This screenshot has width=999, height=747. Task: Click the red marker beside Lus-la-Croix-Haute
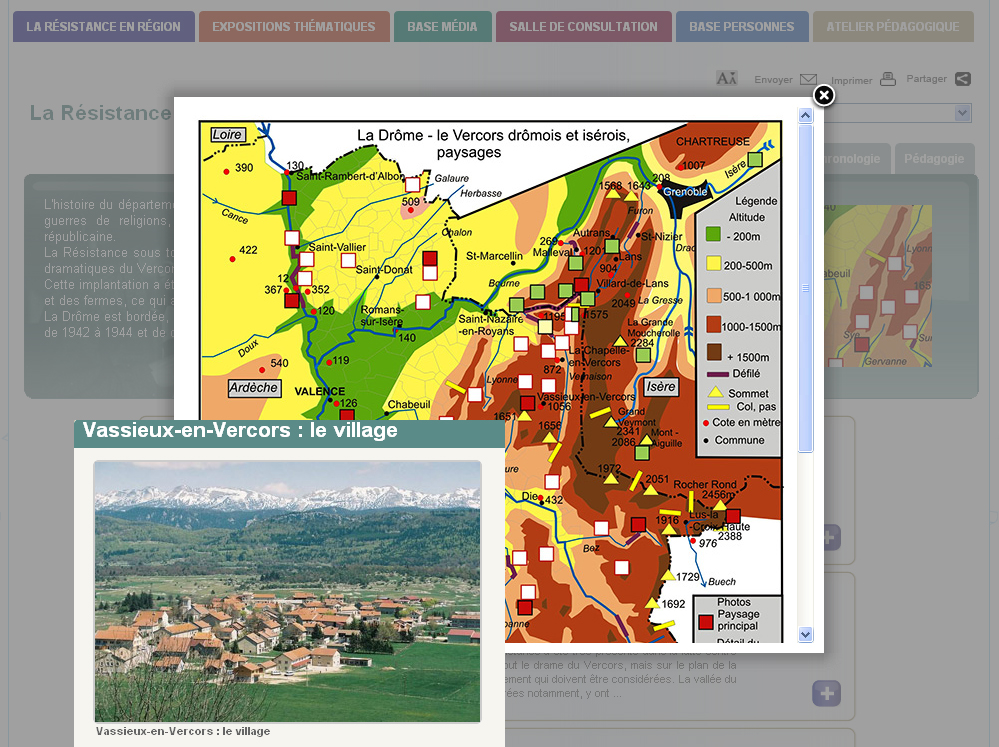[x=733, y=516]
